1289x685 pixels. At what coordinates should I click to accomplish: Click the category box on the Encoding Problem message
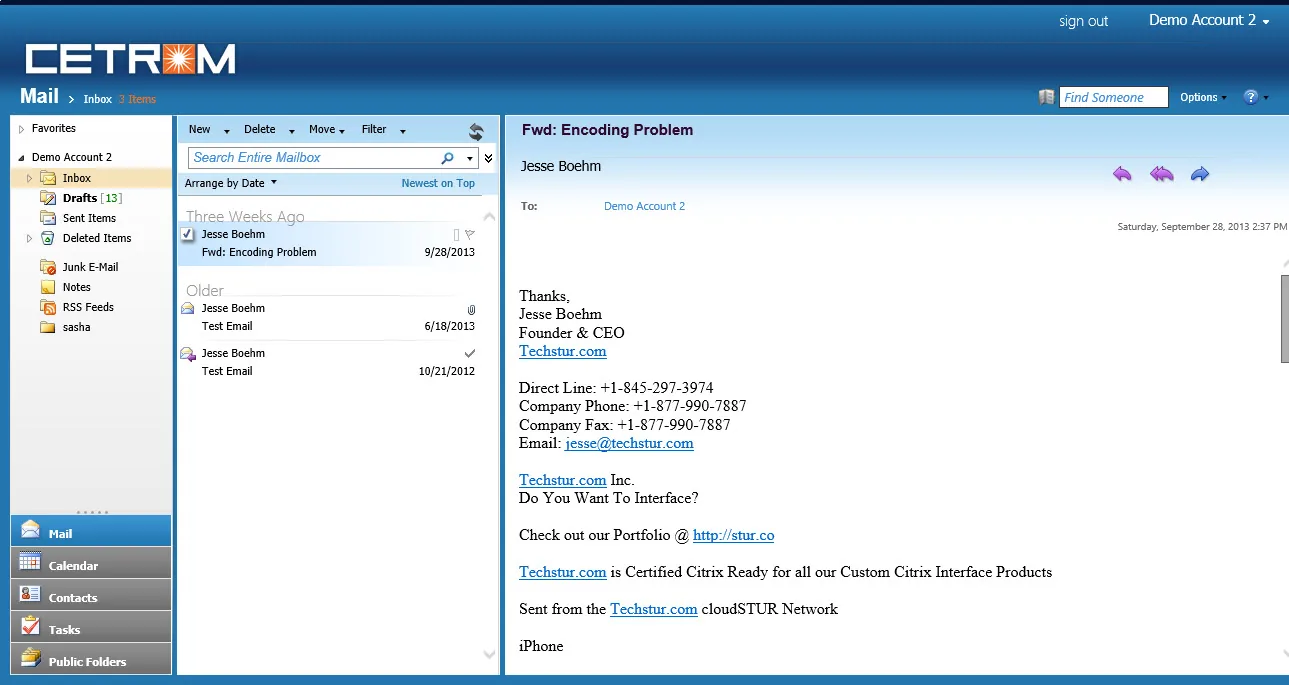pyautogui.click(x=456, y=235)
